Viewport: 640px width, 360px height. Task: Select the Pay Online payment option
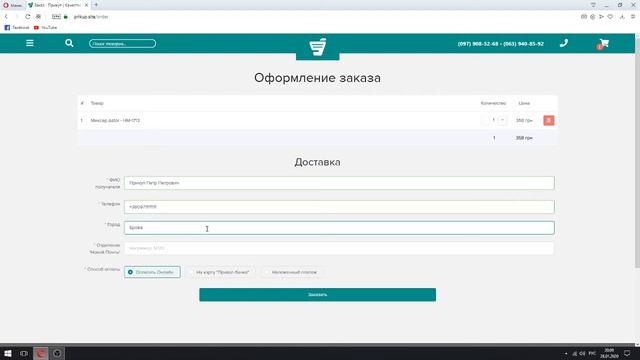(152, 272)
